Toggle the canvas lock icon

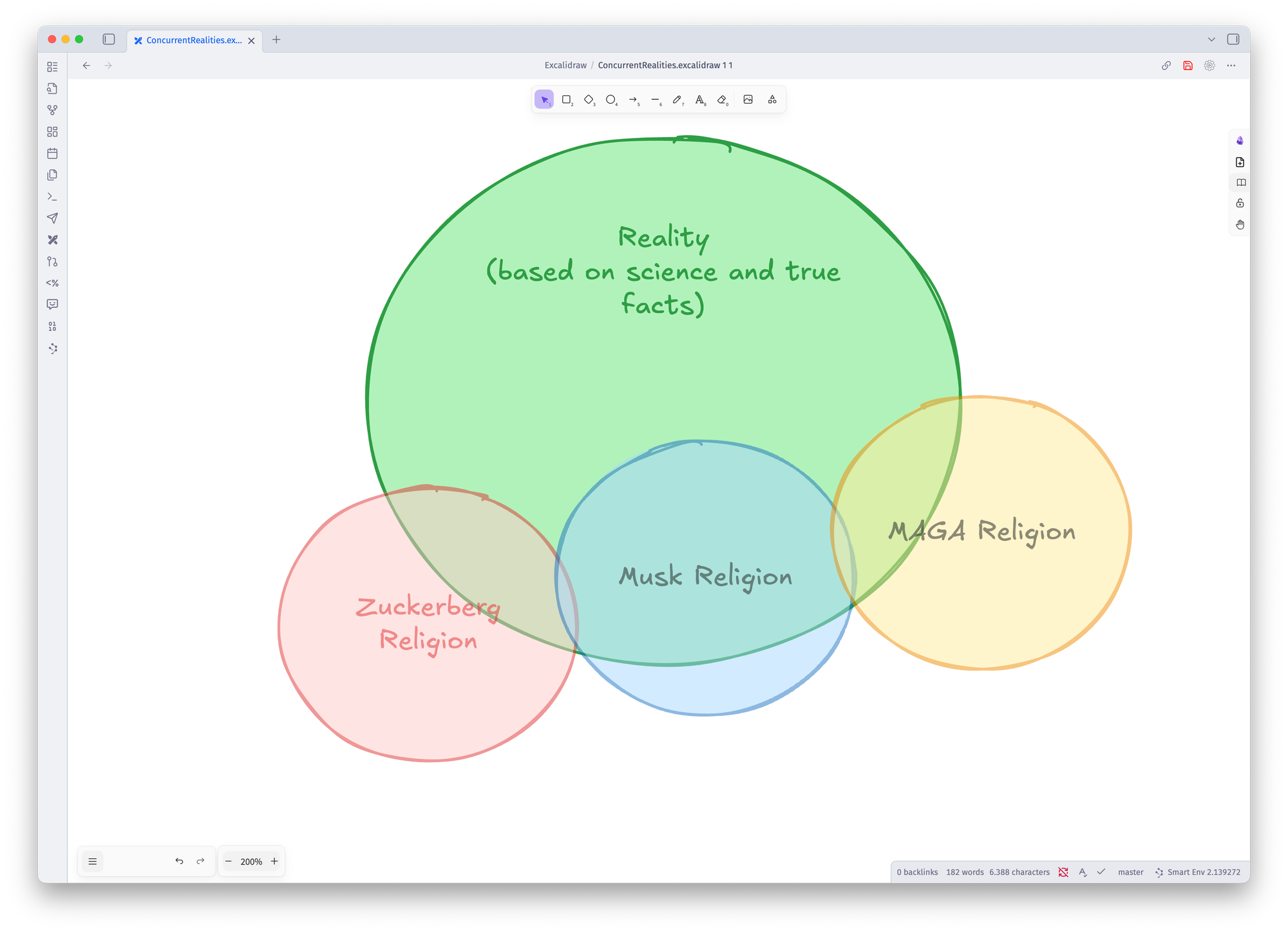tap(1240, 203)
